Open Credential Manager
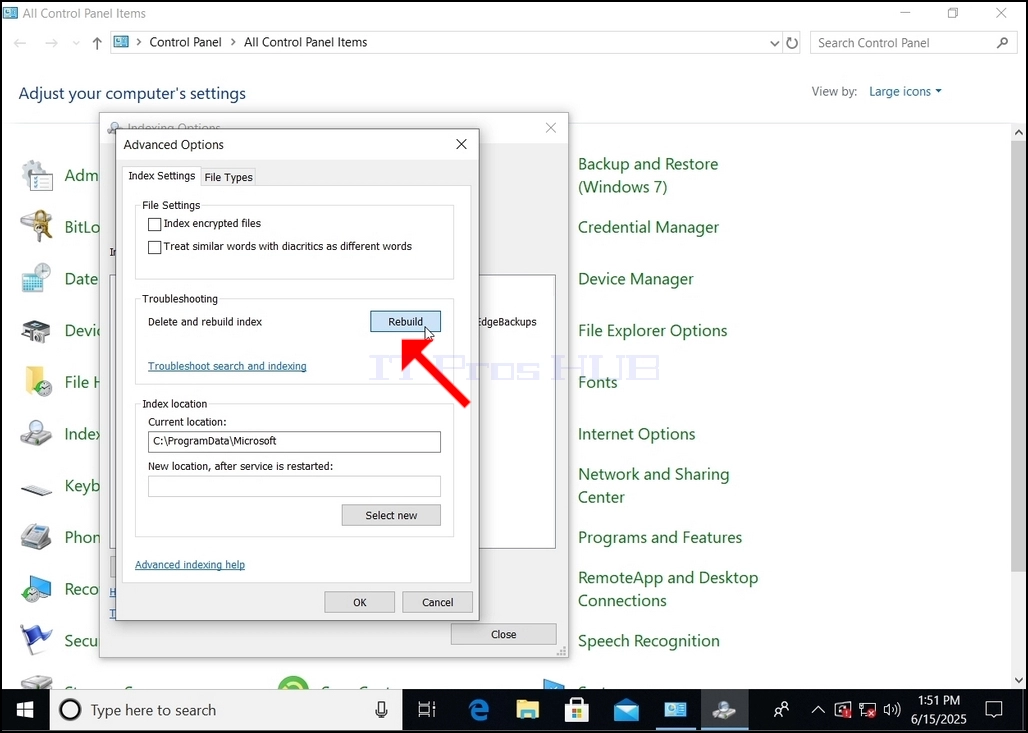Image resolution: width=1028 pixels, height=733 pixels. 648,228
